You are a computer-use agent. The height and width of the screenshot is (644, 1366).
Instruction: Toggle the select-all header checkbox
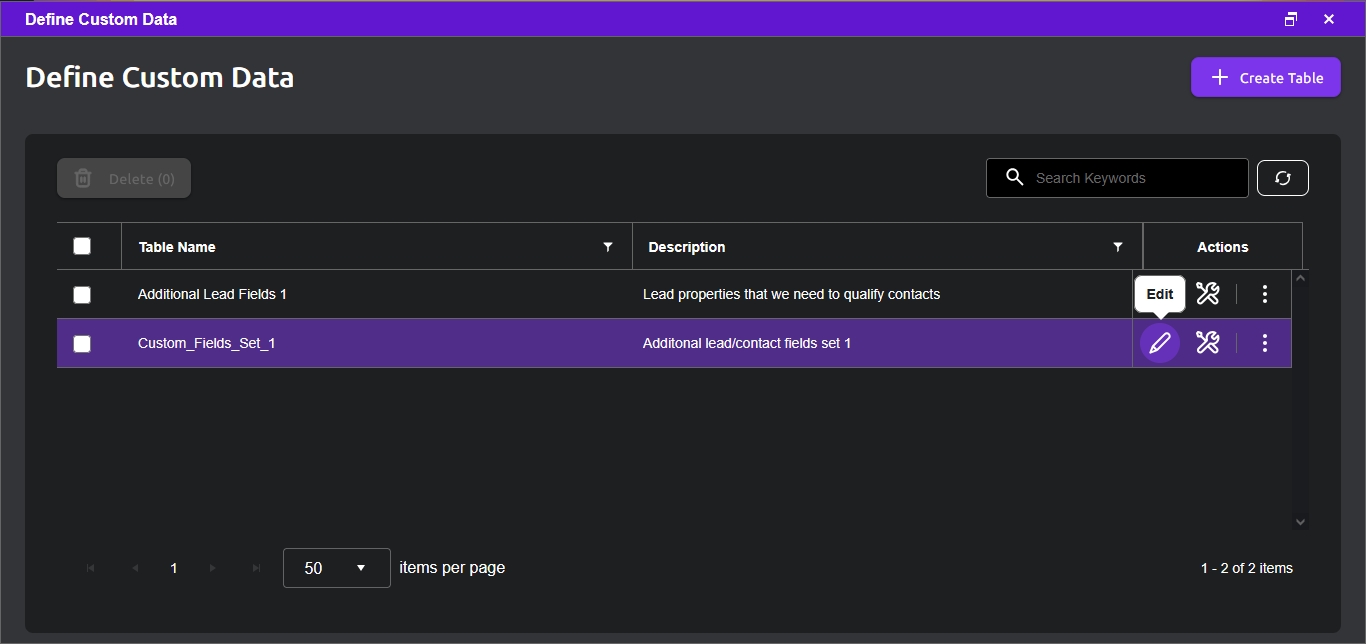(82, 246)
